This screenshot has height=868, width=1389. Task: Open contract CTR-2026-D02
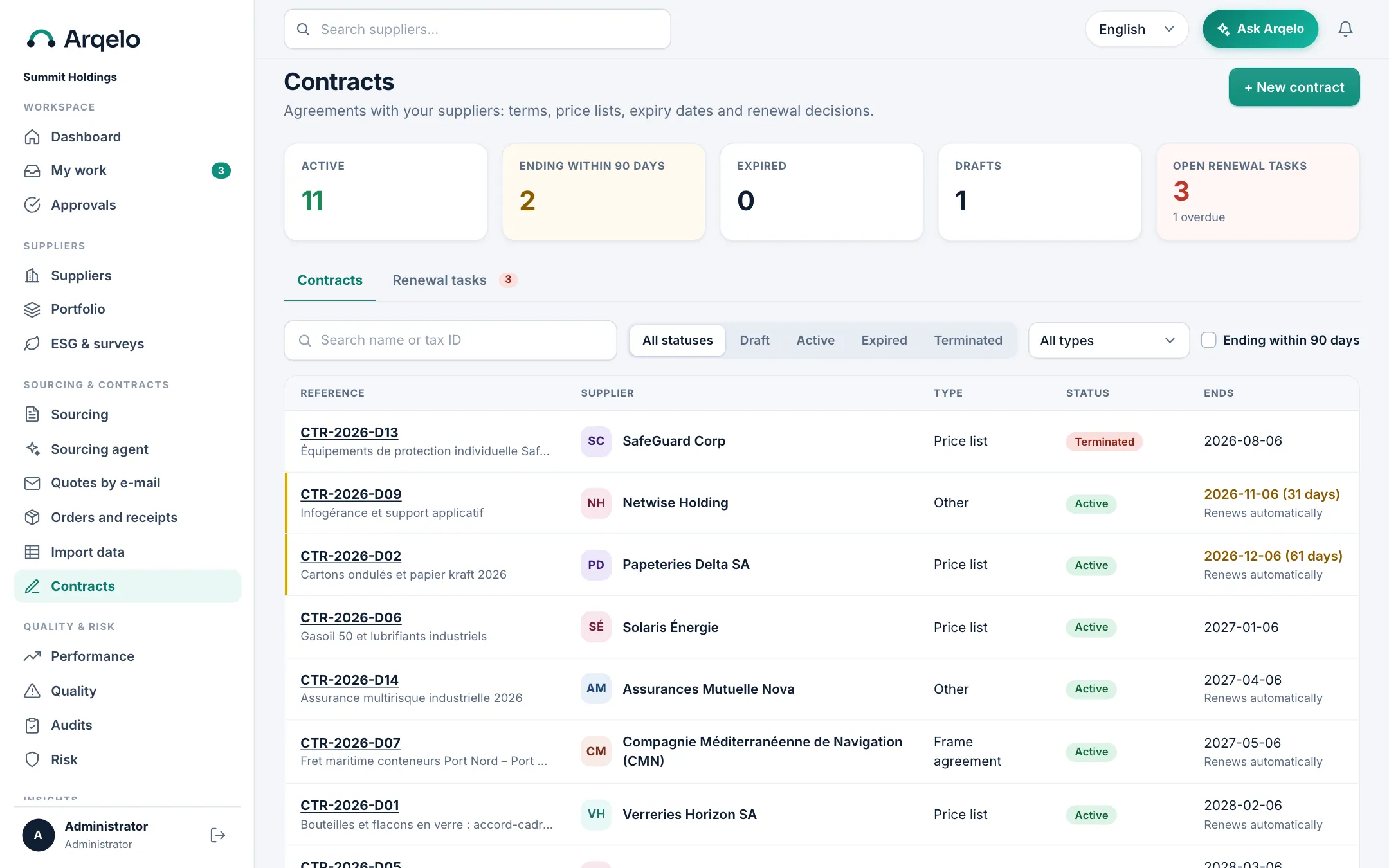coord(351,556)
